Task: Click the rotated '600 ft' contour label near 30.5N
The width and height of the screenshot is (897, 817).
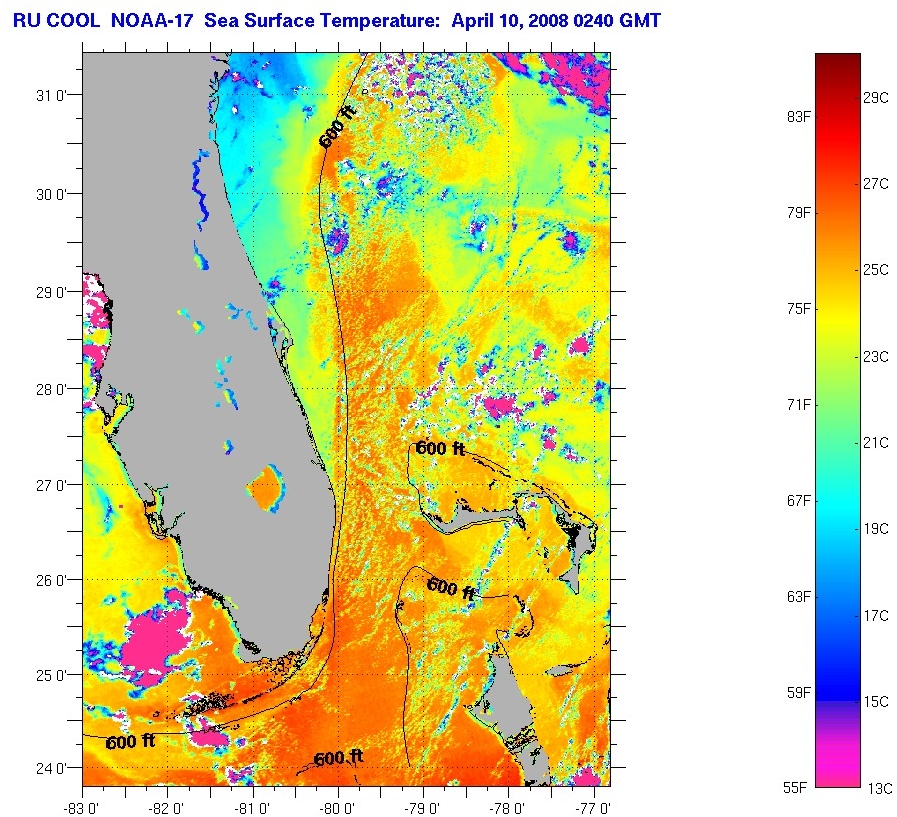Action: (338, 126)
